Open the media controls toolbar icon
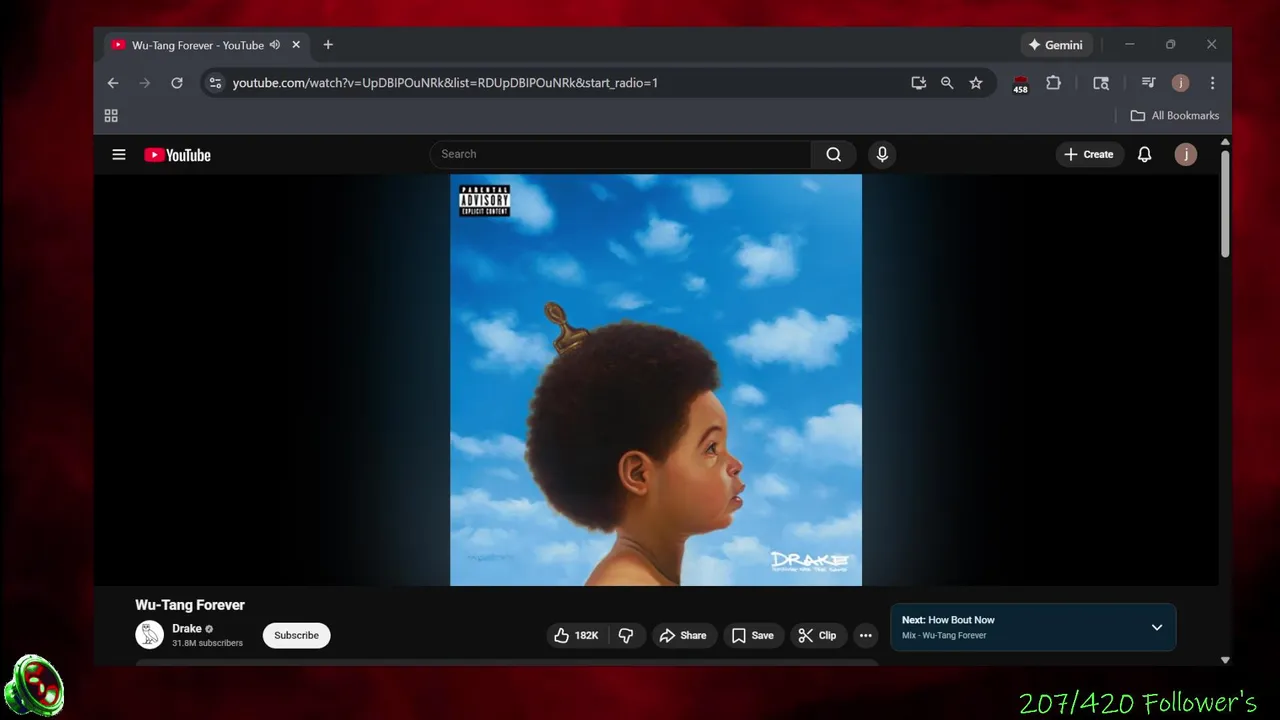The image size is (1280, 720). [1148, 83]
